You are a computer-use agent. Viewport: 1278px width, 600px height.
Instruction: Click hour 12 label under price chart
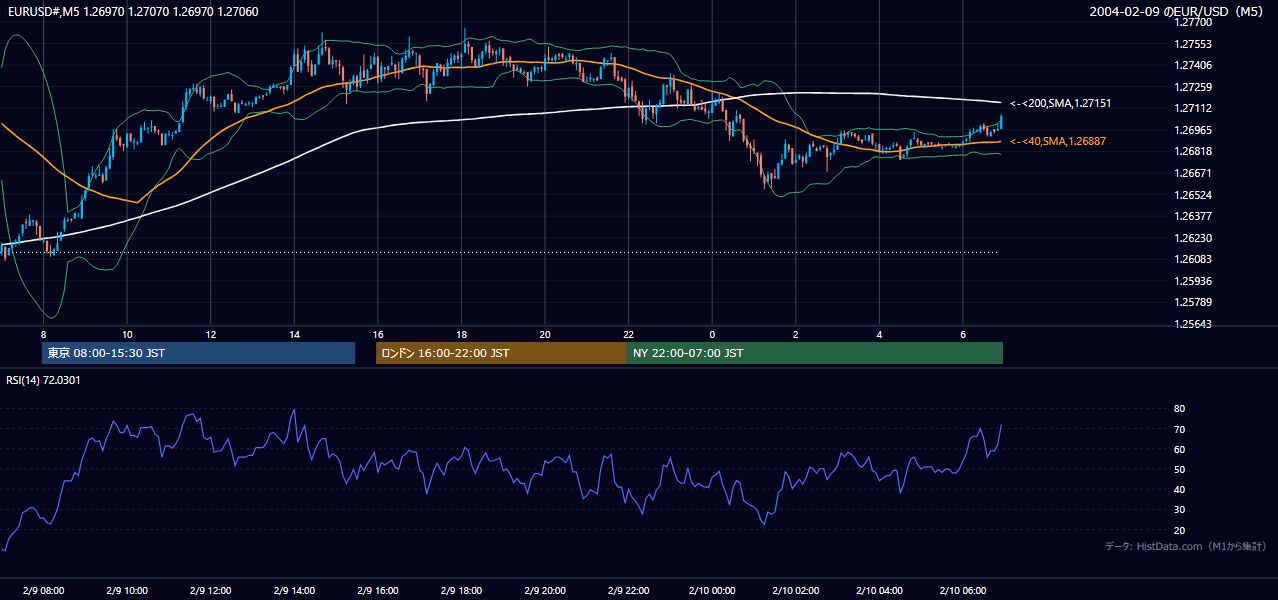tap(210, 334)
